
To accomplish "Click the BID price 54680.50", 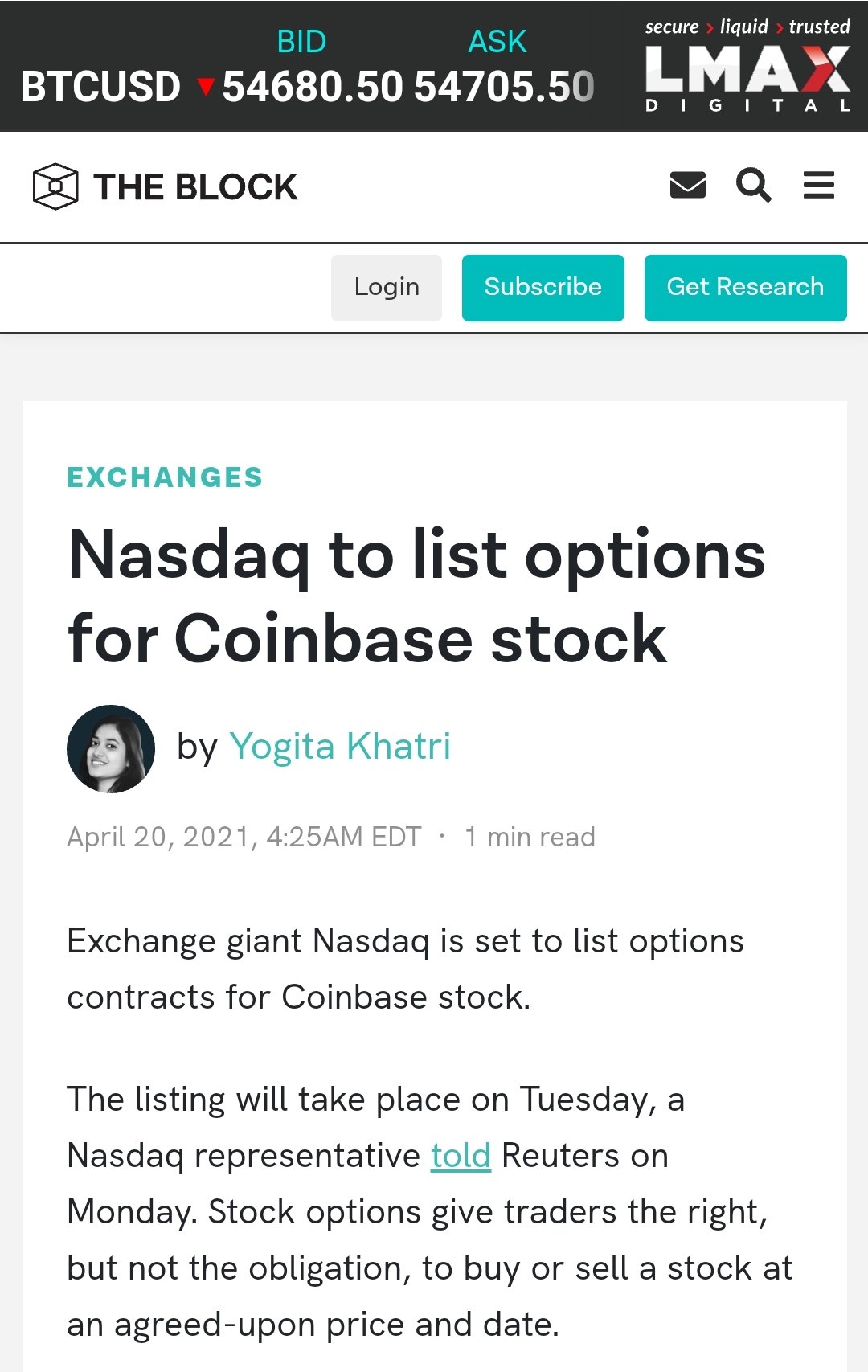I will pyautogui.click(x=313, y=87).
